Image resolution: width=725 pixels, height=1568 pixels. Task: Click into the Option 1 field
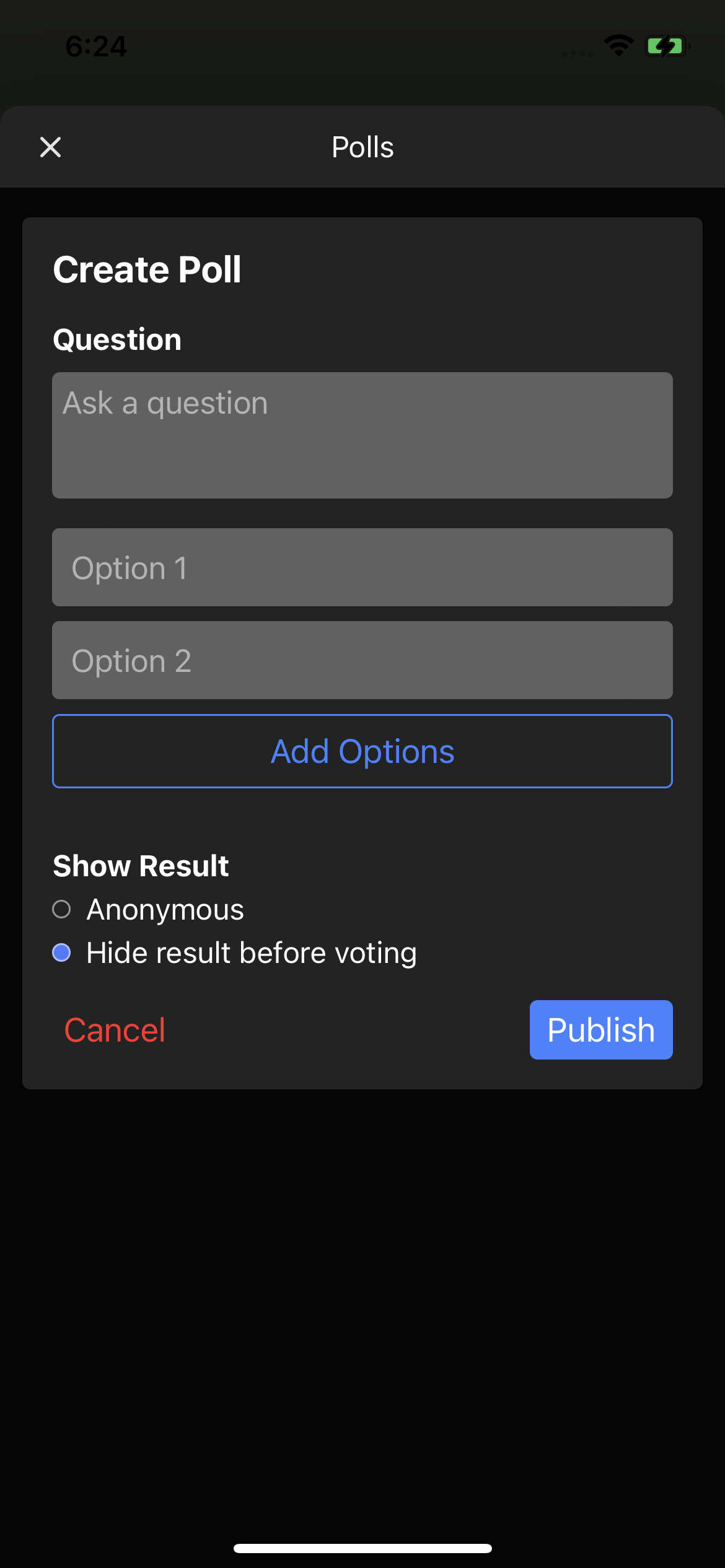coord(362,567)
